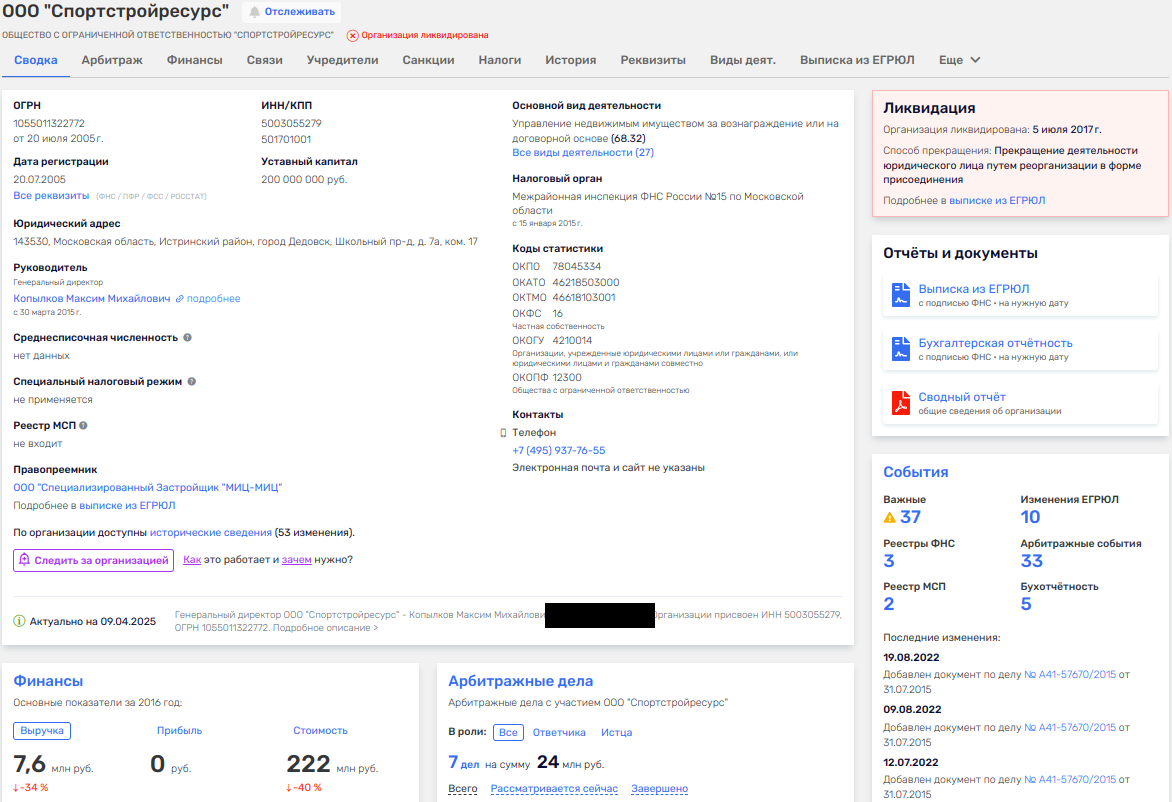Open выписке из ЕГРЮЛ link under Правопреемник
This screenshot has height=802, width=1172.
point(127,505)
